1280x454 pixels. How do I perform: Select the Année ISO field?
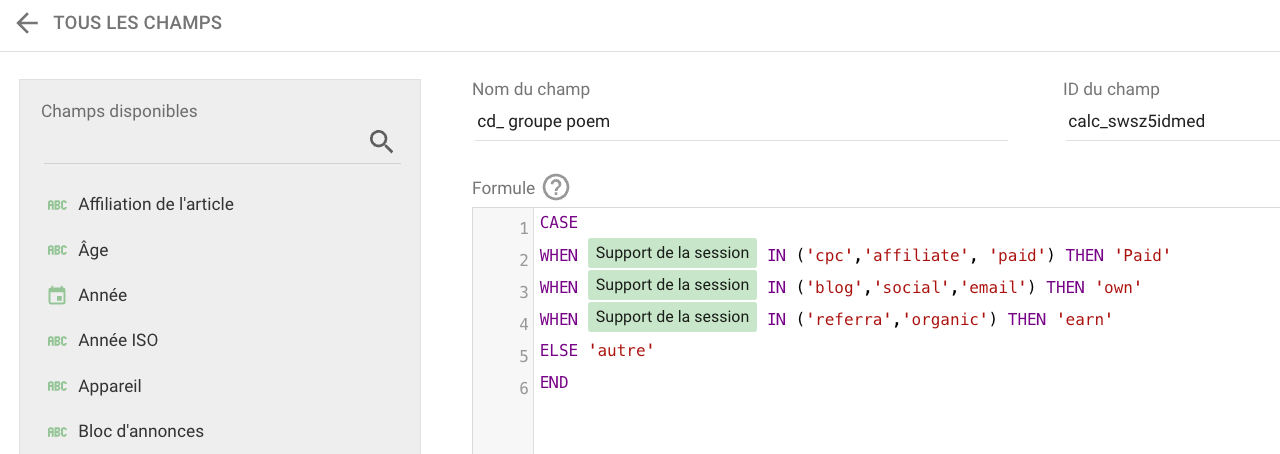(x=220, y=340)
